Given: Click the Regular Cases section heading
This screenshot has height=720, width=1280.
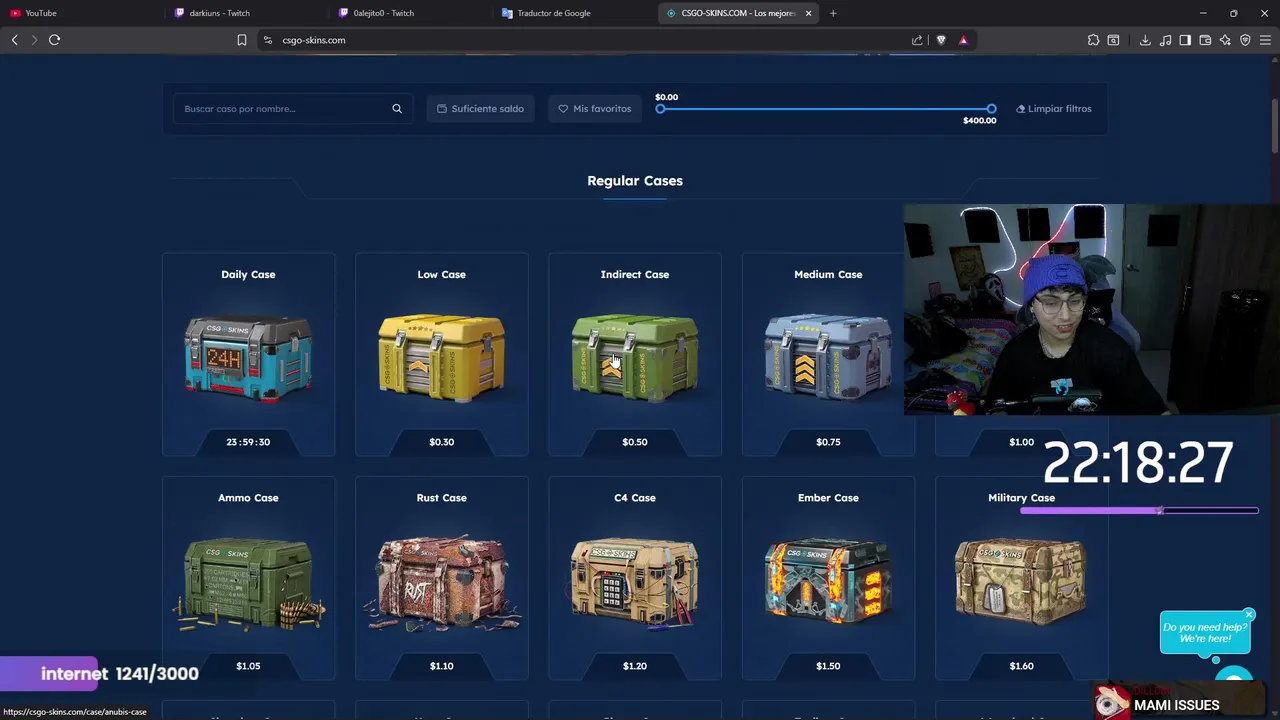Looking at the screenshot, I should tap(635, 181).
